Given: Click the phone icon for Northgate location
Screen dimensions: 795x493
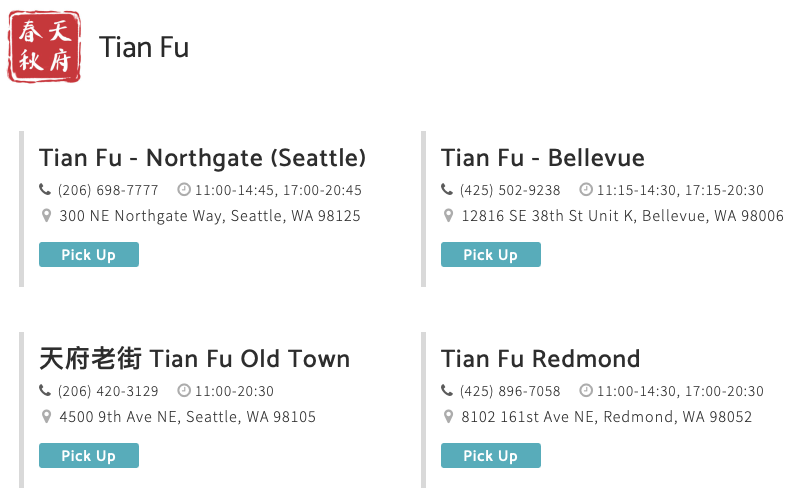Looking at the screenshot, I should (45, 189).
